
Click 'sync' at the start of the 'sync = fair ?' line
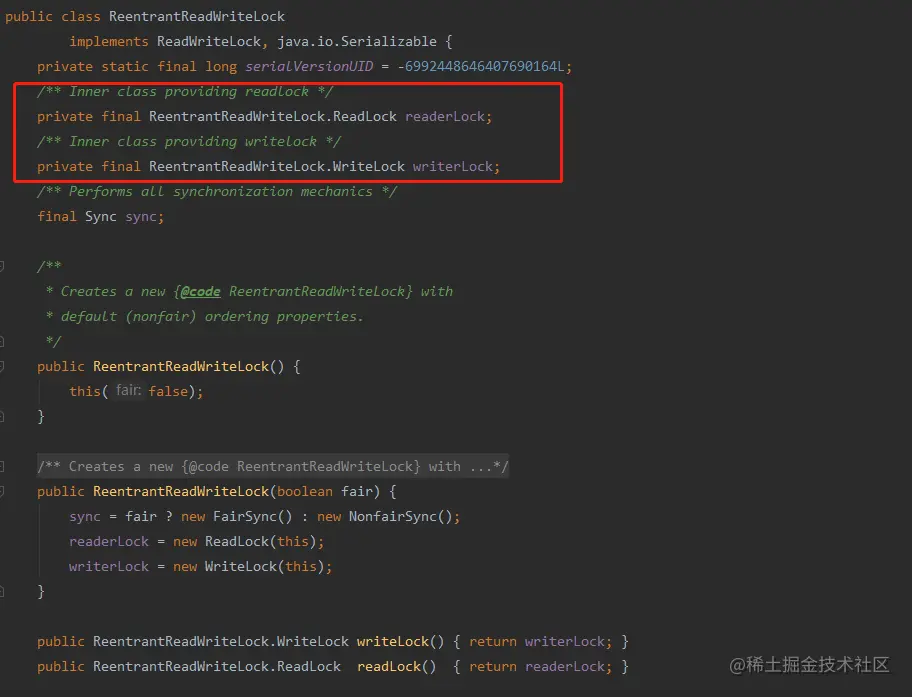coord(85,516)
